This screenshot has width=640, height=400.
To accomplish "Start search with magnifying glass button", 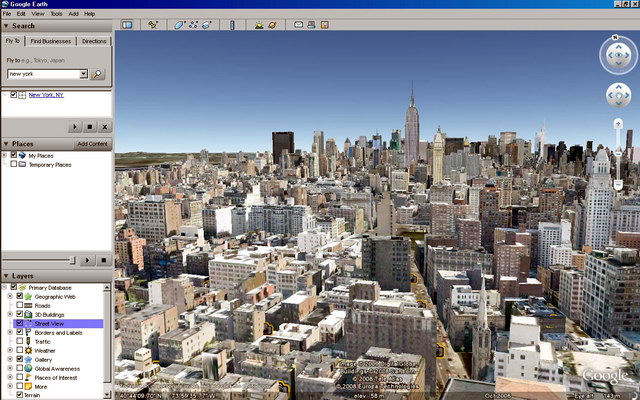I will click(x=97, y=74).
